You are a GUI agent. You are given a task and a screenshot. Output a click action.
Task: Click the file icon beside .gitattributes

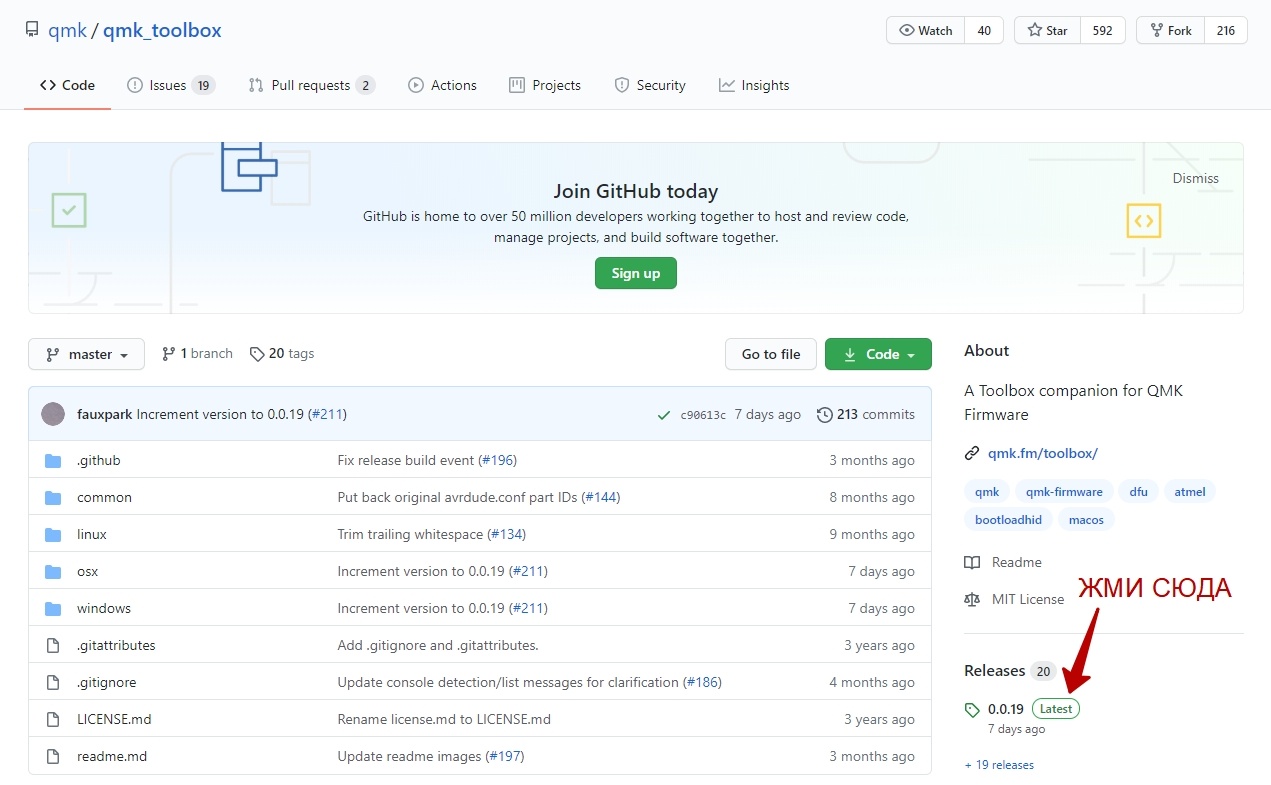pyautogui.click(x=53, y=645)
